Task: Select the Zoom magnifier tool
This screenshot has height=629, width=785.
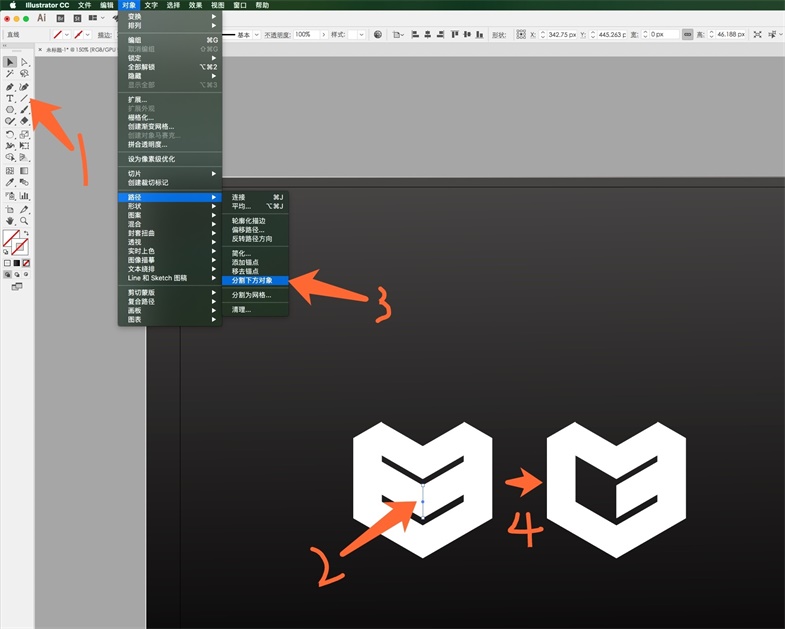Action: click(24, 220)
